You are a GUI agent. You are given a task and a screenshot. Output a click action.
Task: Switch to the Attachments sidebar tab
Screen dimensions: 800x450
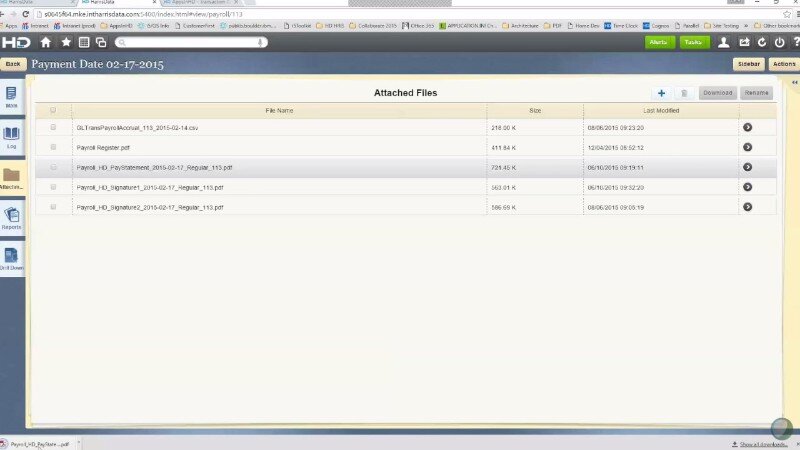[x=12, y=179]
